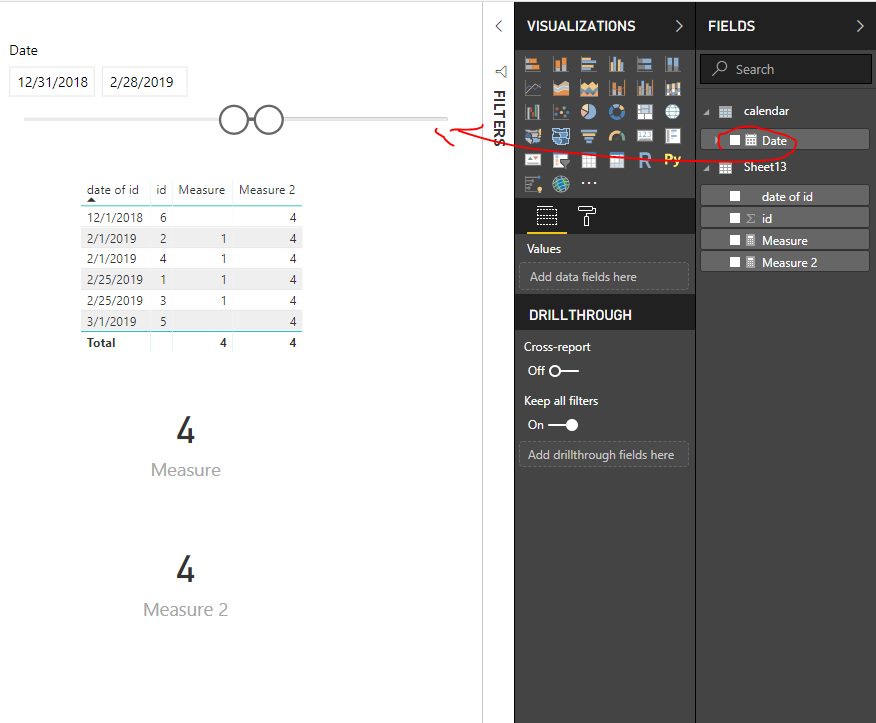Edit the start date 12/31/2018 box

point(52,82)
